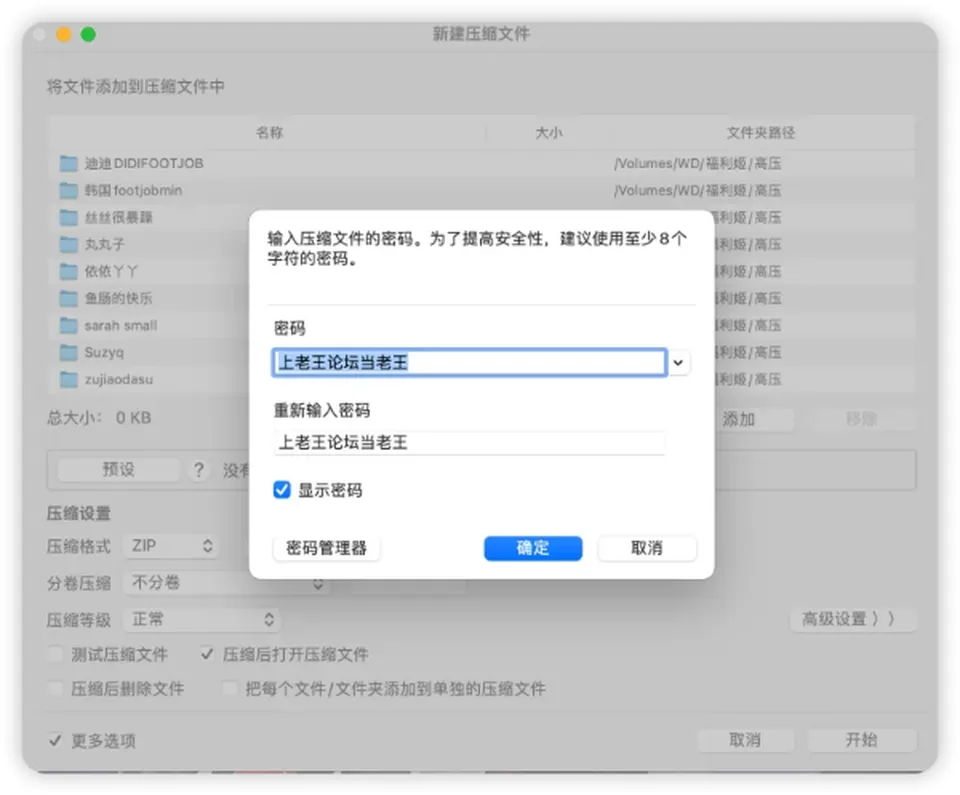The height and width of the screenshot is (795, 960).
Task: Click the green zoom window button
Action: point(88,34)
